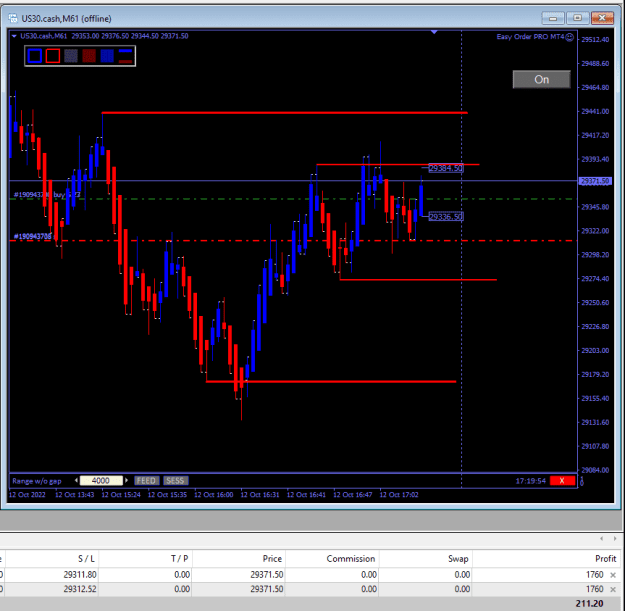Decrease range value with left arrow
This screenshot has height=611, width=625.
(76, 480)
